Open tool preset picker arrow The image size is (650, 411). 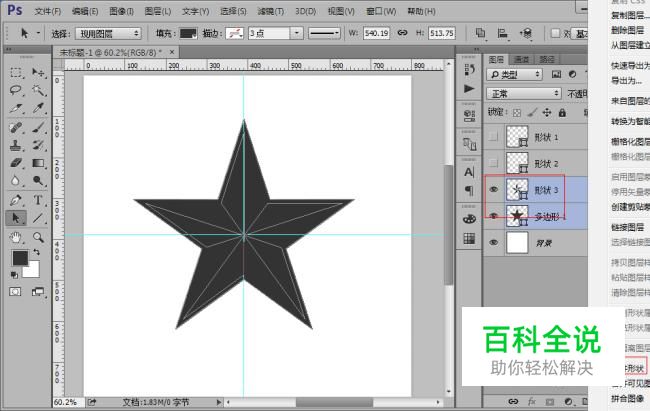point(39,33)
